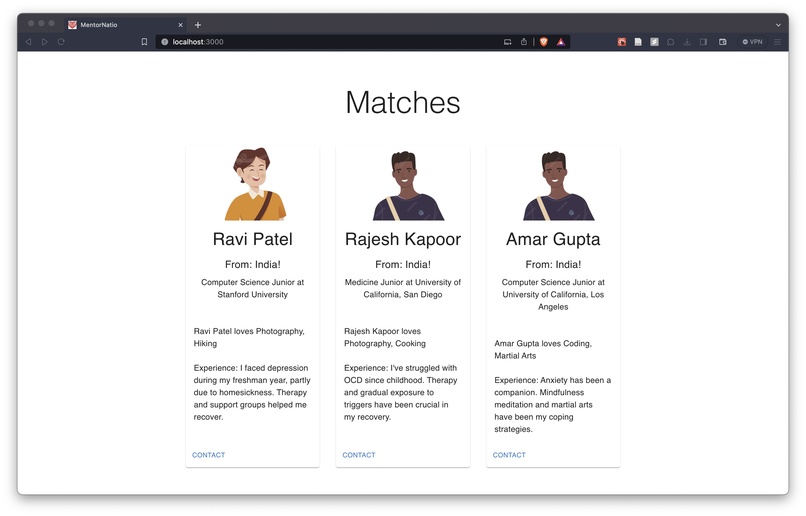Click the red extension icon in toolbar
The width and height of the screenshot is (806, 516).
(621, 42)
